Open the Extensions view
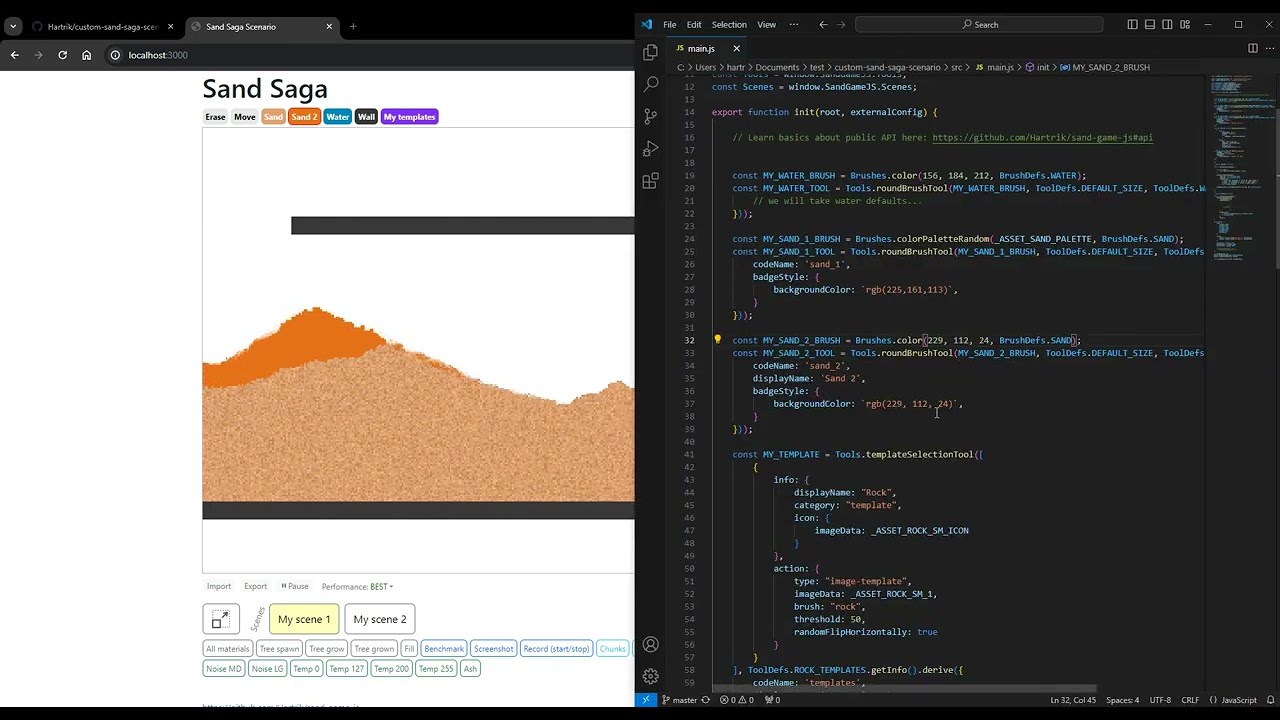The image size is (1280, 720). click(x=651, y=181)
